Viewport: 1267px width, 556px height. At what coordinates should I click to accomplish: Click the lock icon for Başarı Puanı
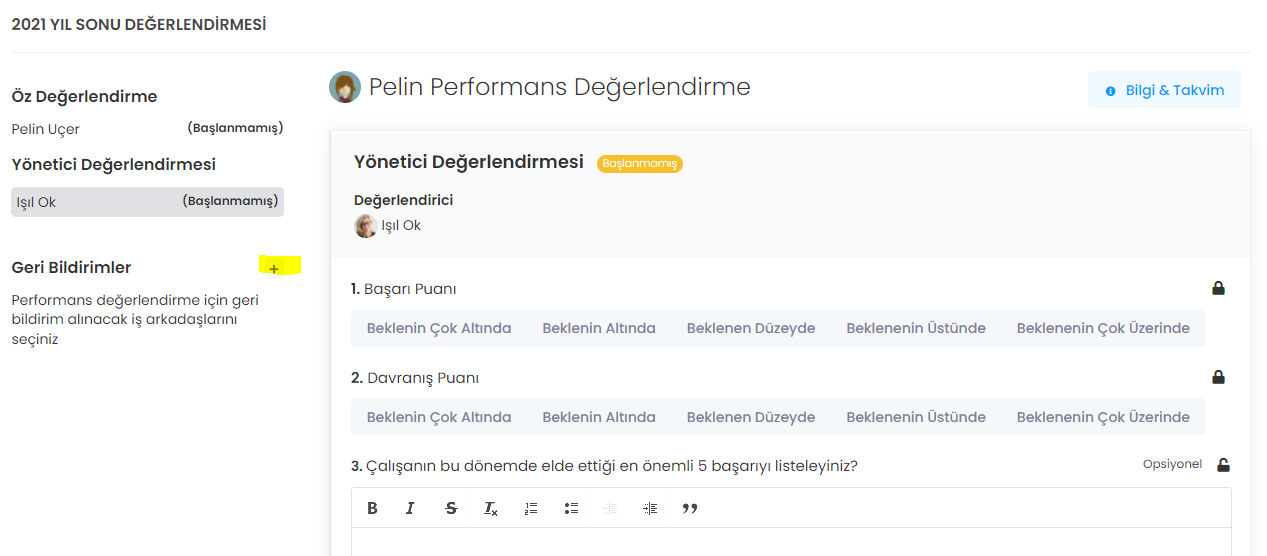pos(1218,289)
